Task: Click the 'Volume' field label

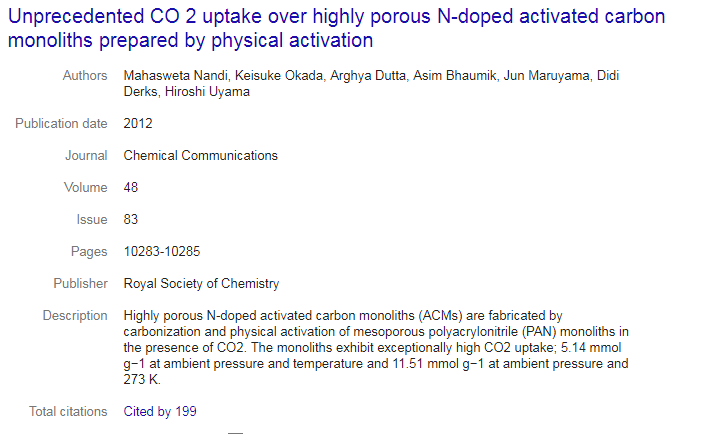Action: click(86, 187)
